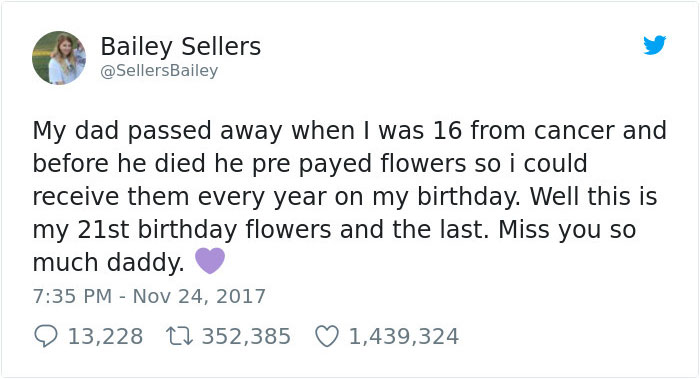Screen dimensions: 700x379
Task: View the 1,439,324 likes count
Action: tap(404, 336)
